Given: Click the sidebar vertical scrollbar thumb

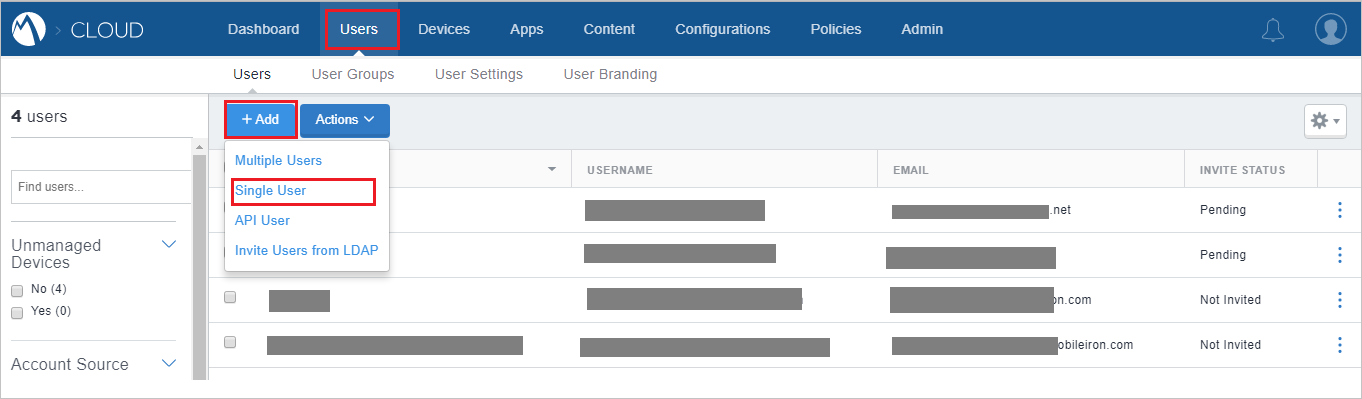Looking at the screenshot, I should pyautogui.click(x=199, y=267).
